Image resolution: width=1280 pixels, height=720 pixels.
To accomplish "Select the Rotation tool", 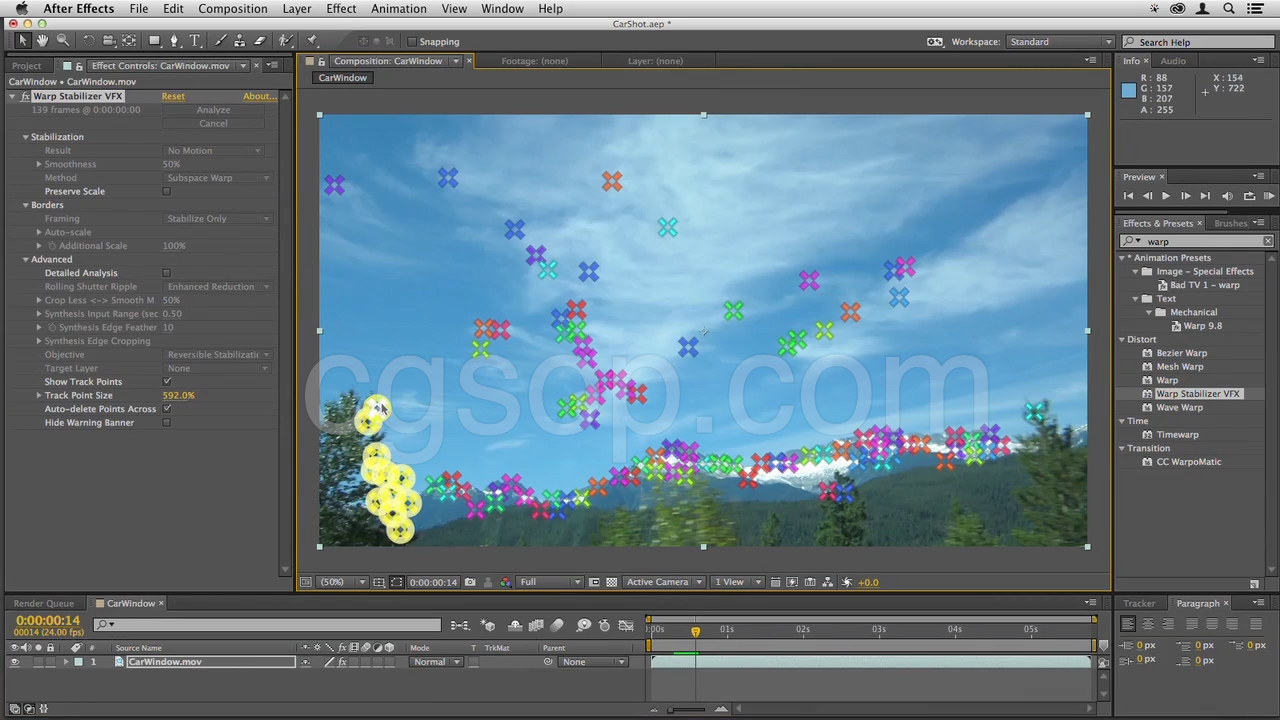I will (88, 41).
